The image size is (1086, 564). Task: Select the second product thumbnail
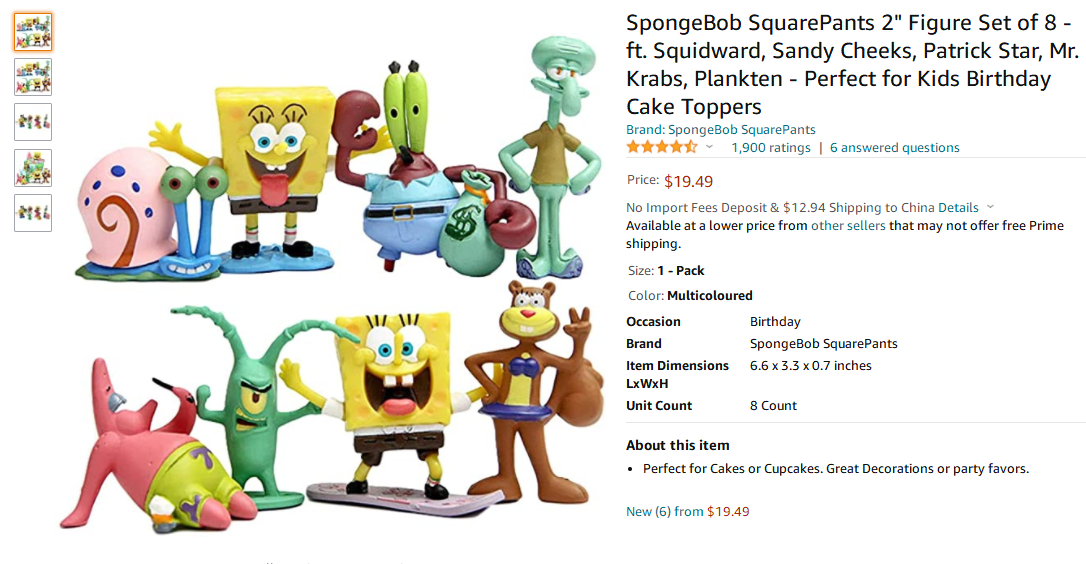(x=33, y=77)
